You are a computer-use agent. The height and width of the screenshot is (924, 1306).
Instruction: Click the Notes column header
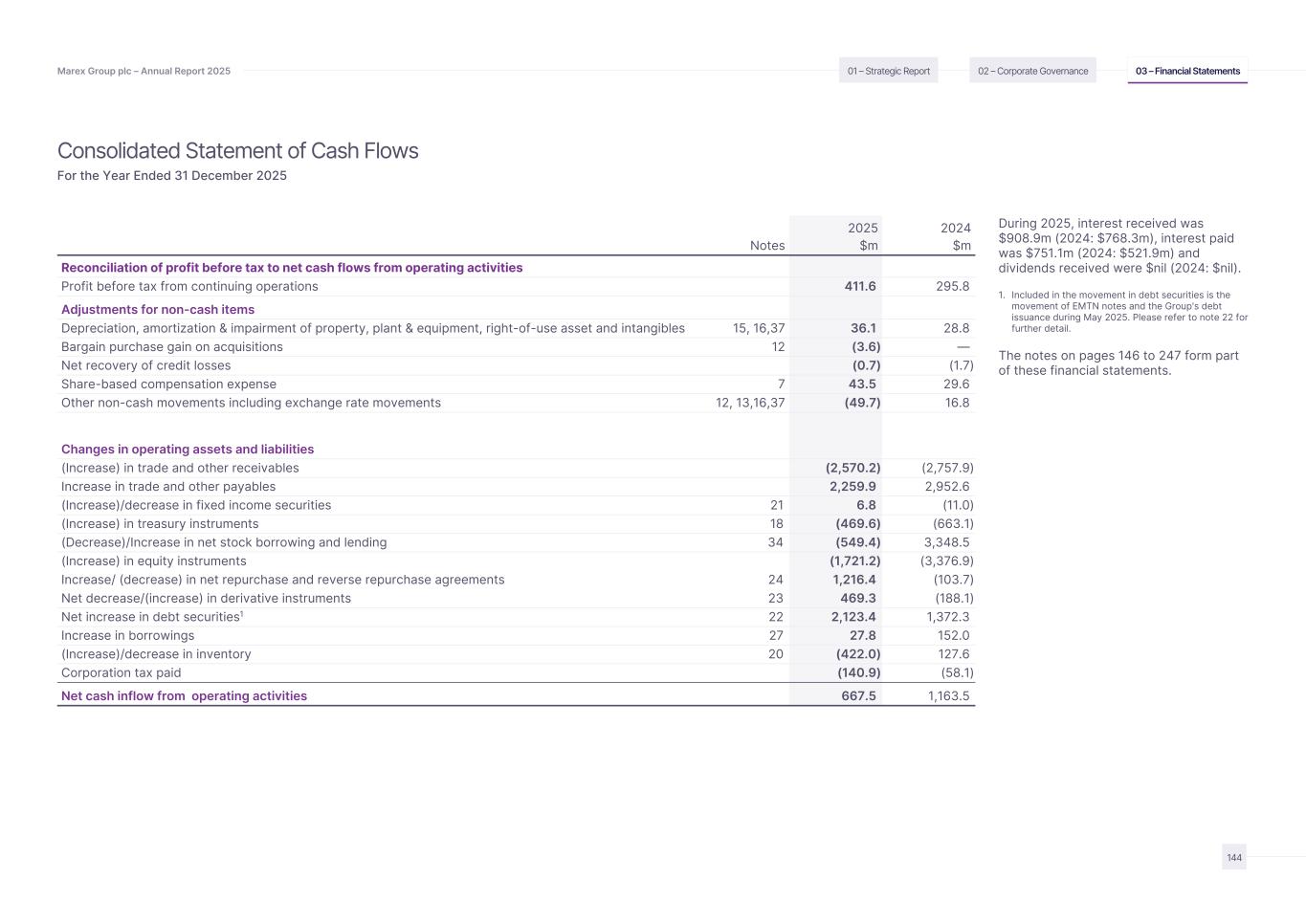coord(767,246)
